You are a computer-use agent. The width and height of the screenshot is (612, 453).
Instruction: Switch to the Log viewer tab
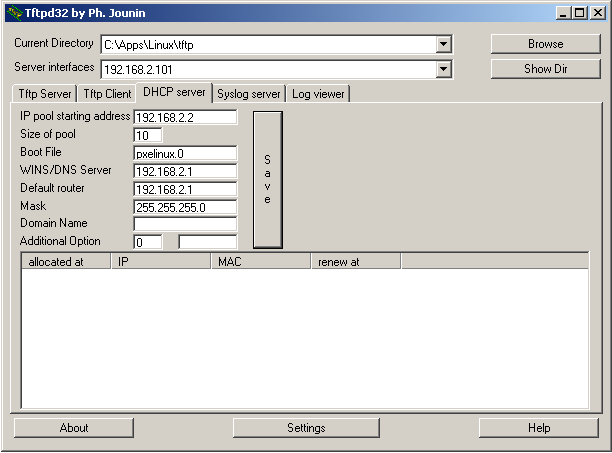(x=318, y=94)
